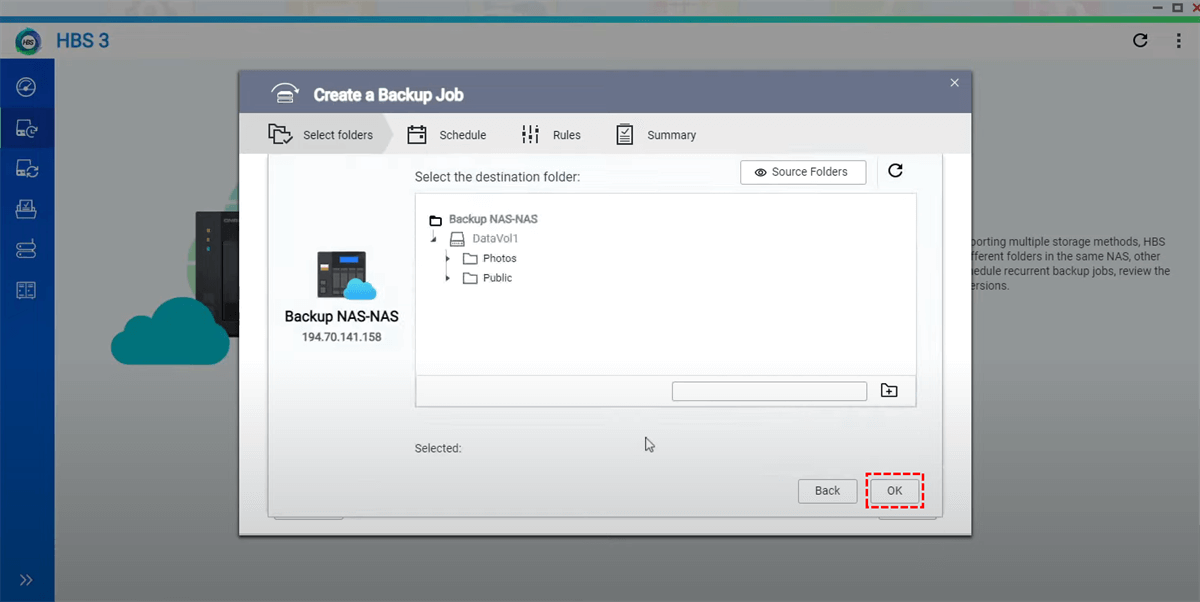Open the Storage Spaces sidebar icon

tap(27, 249)
